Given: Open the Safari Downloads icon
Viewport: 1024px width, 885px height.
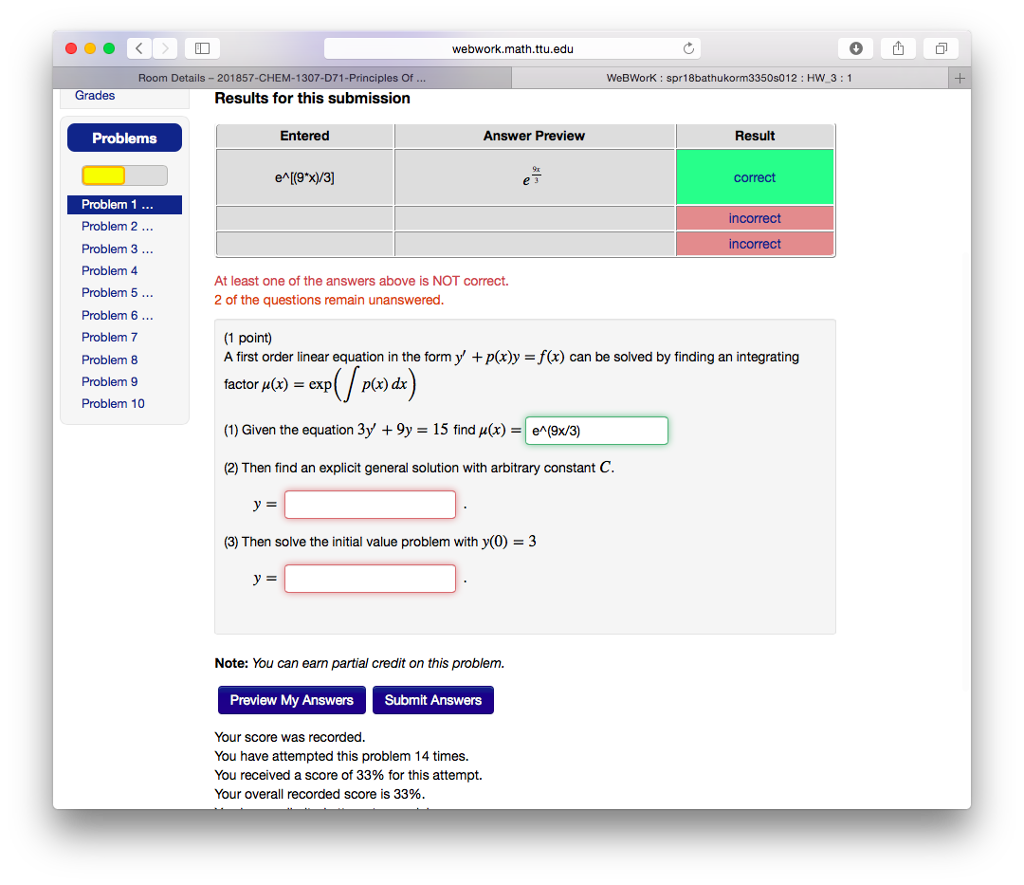Looking at the screenshot, I should coord(856,47).
